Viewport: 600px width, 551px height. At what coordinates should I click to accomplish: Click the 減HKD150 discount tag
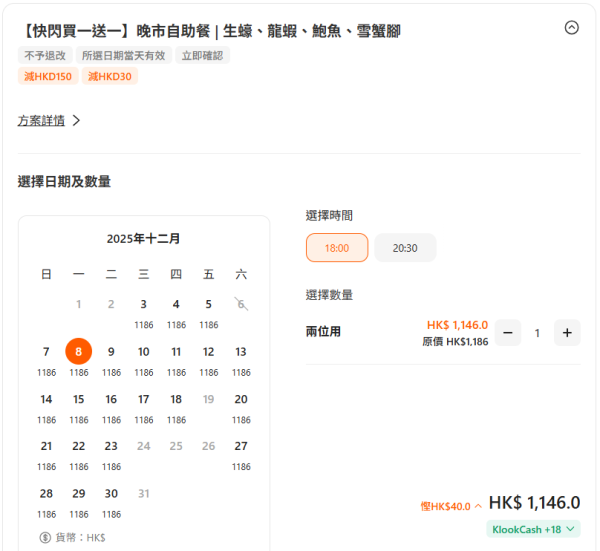48,76
